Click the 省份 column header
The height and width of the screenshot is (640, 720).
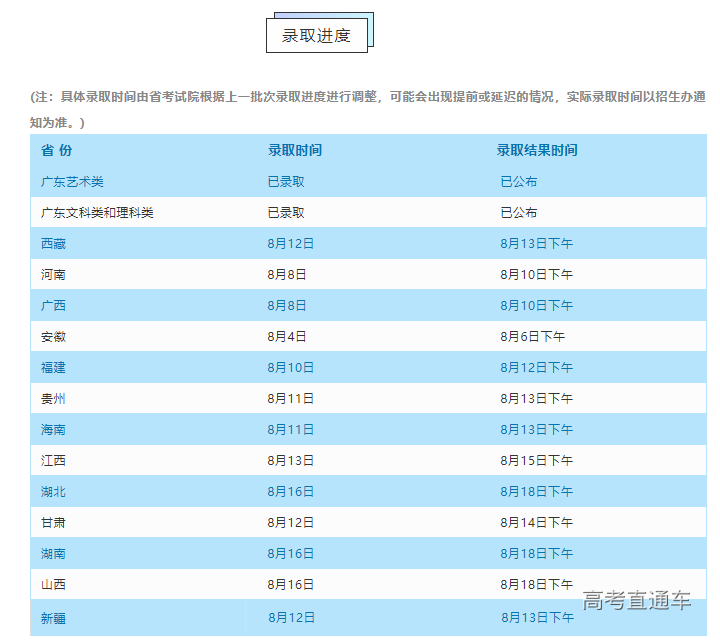point(57,150)
